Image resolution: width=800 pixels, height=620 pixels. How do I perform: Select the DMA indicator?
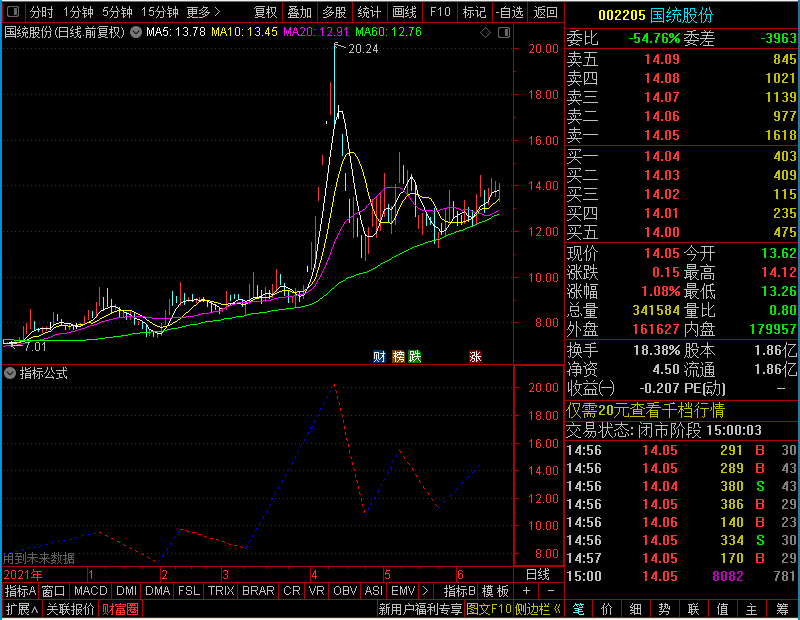point(157,591)
